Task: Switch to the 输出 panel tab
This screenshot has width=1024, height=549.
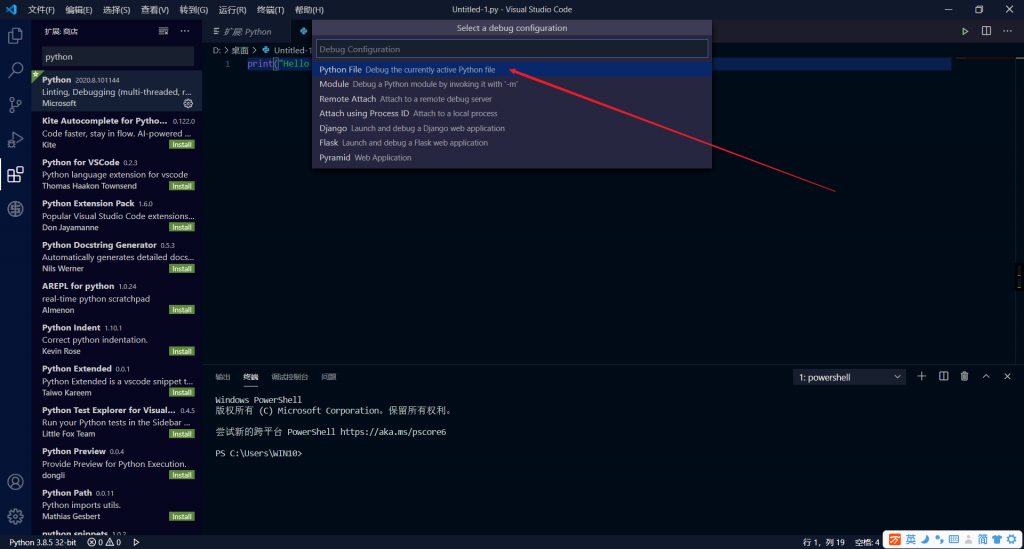Action: point(223,377)
